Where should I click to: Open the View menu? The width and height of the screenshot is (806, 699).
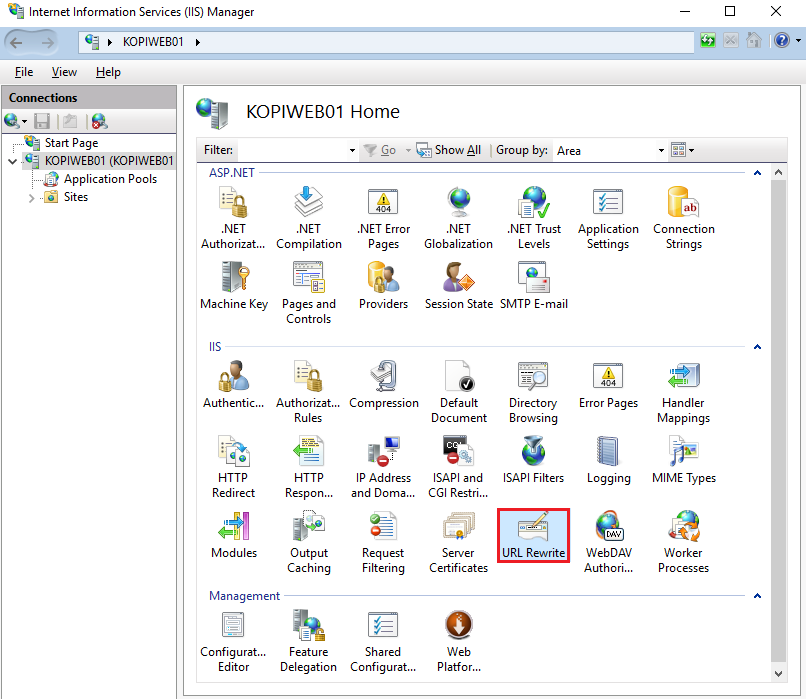point(64,72)
